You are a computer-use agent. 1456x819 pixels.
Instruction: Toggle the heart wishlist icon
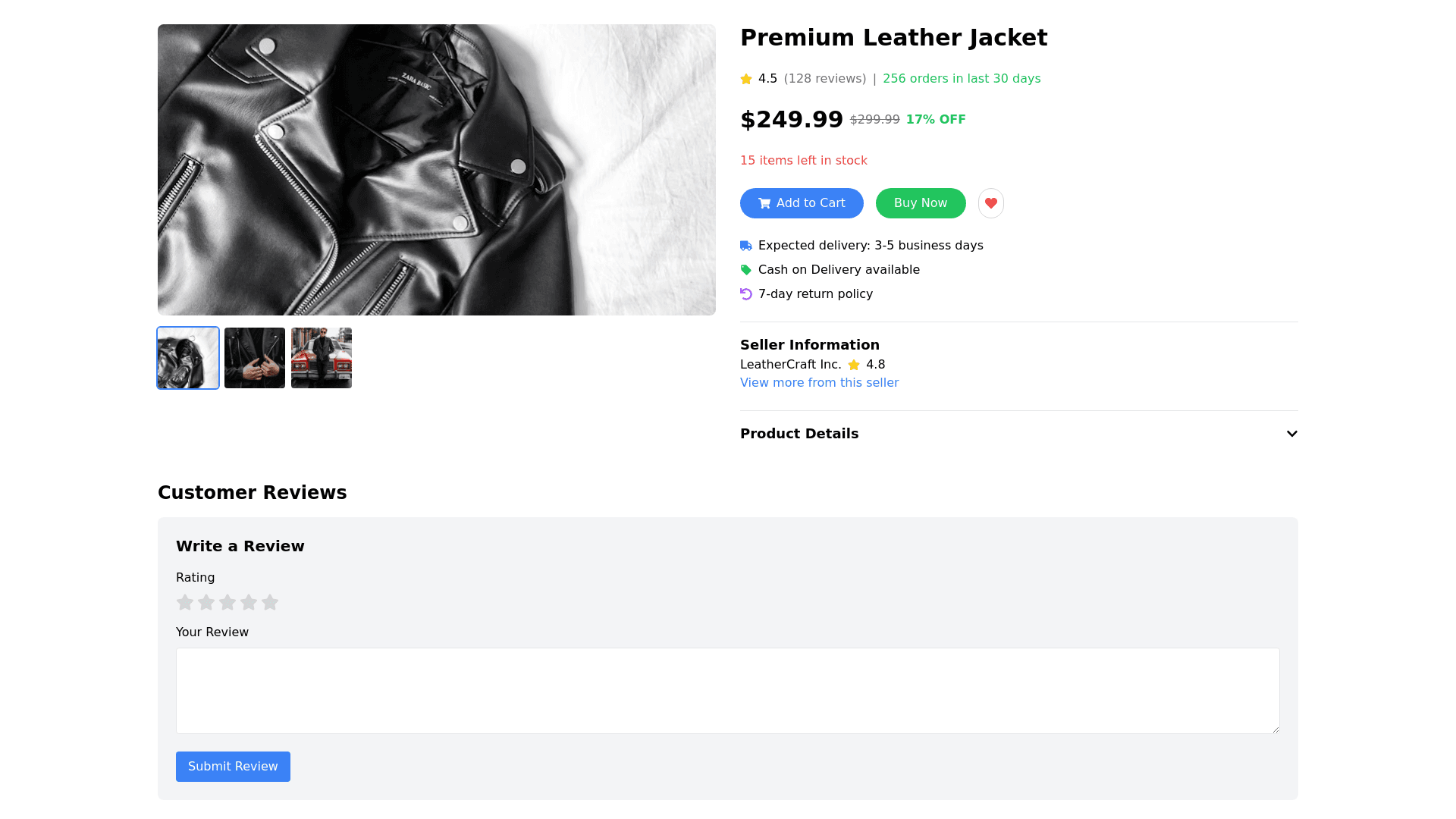[x=990, y=203]
